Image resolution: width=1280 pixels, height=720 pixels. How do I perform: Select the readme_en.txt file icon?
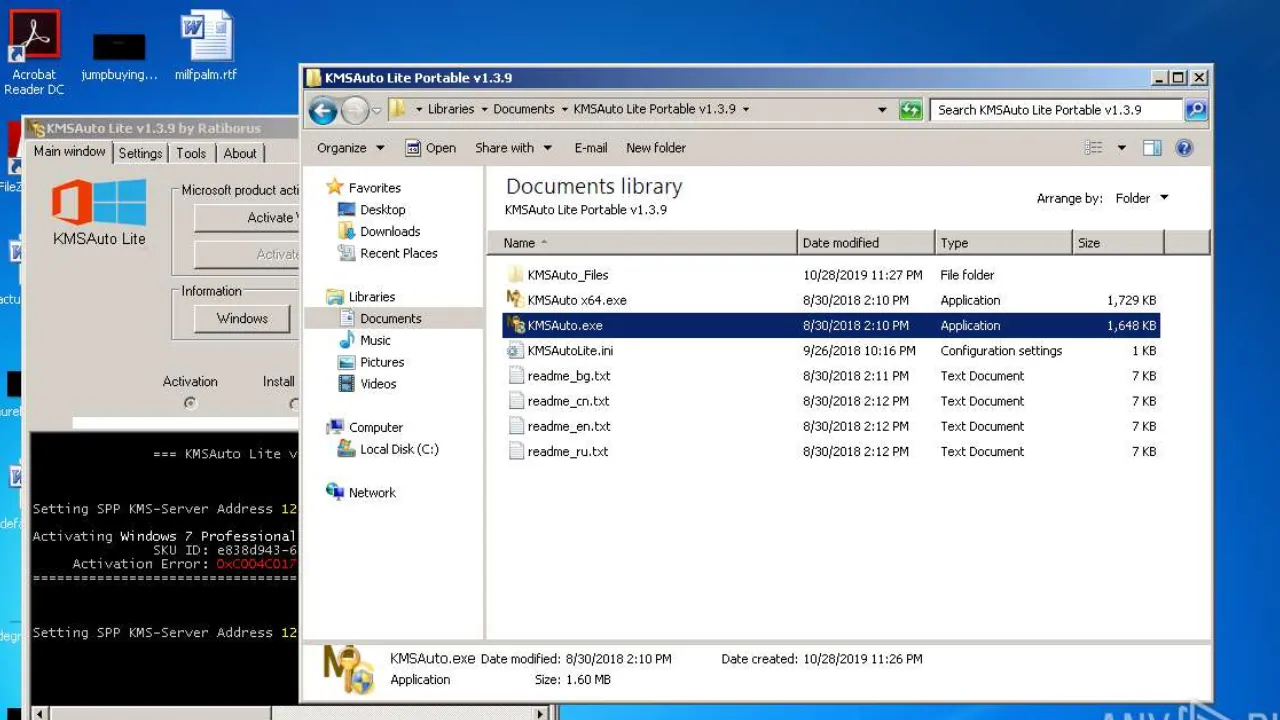click(x=515, y=426)
